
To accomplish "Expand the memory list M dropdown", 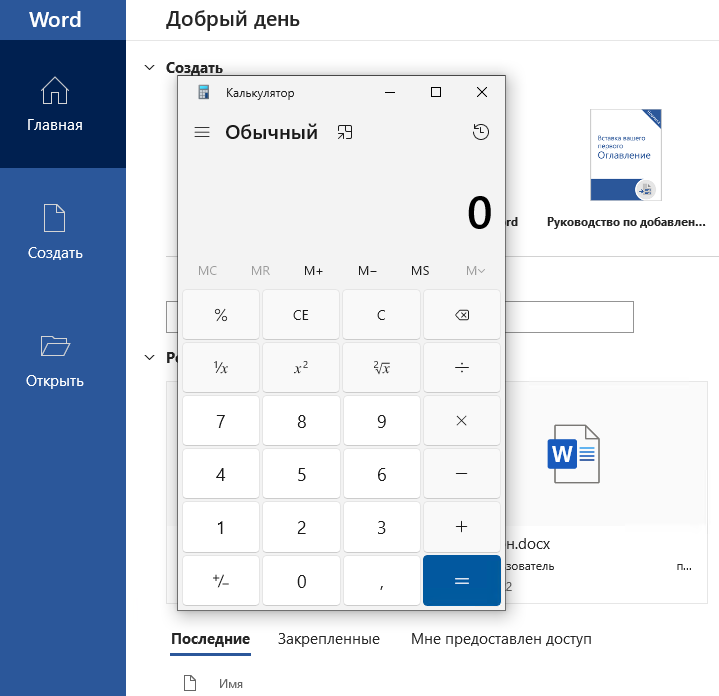I will [475, 271].
